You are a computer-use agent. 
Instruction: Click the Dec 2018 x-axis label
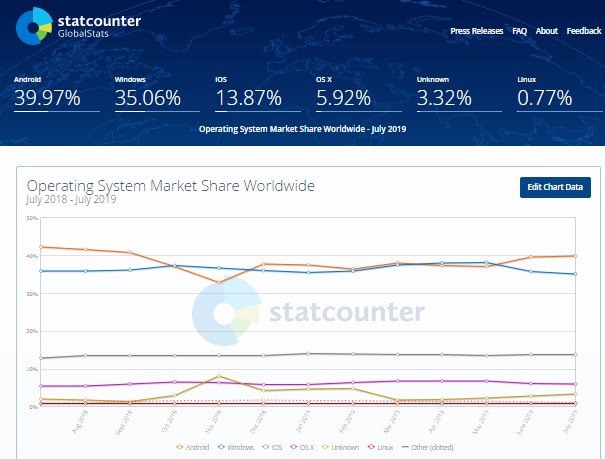(x=259, y=422)
